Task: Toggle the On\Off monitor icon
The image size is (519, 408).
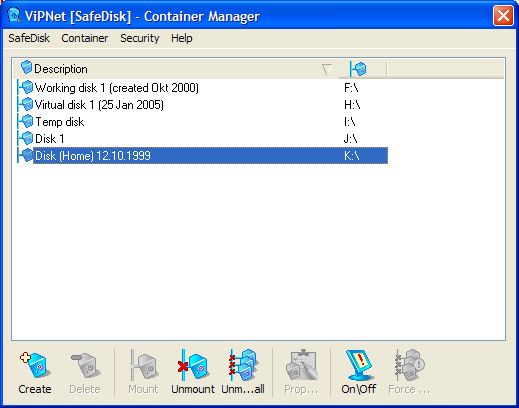Action: pos(359,365)
